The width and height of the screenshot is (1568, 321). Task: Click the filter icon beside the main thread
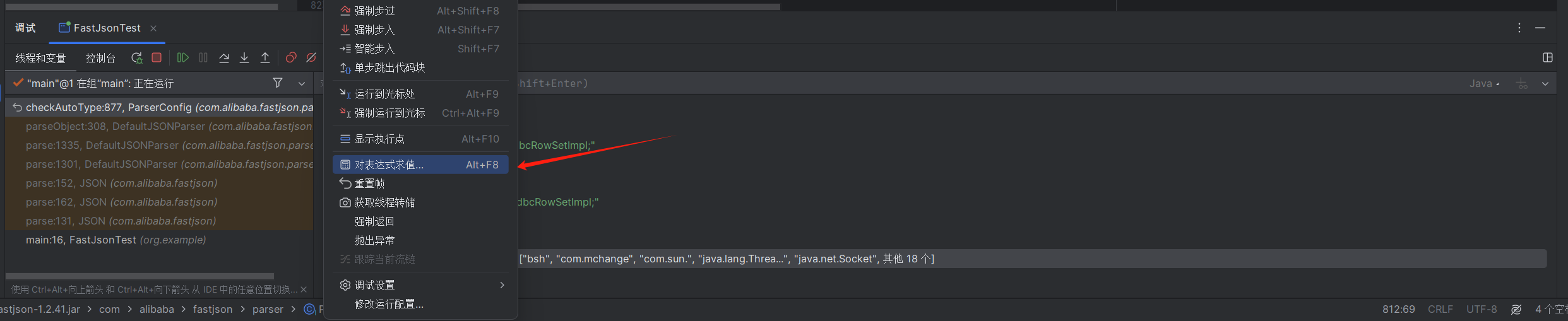pos(277,83)
